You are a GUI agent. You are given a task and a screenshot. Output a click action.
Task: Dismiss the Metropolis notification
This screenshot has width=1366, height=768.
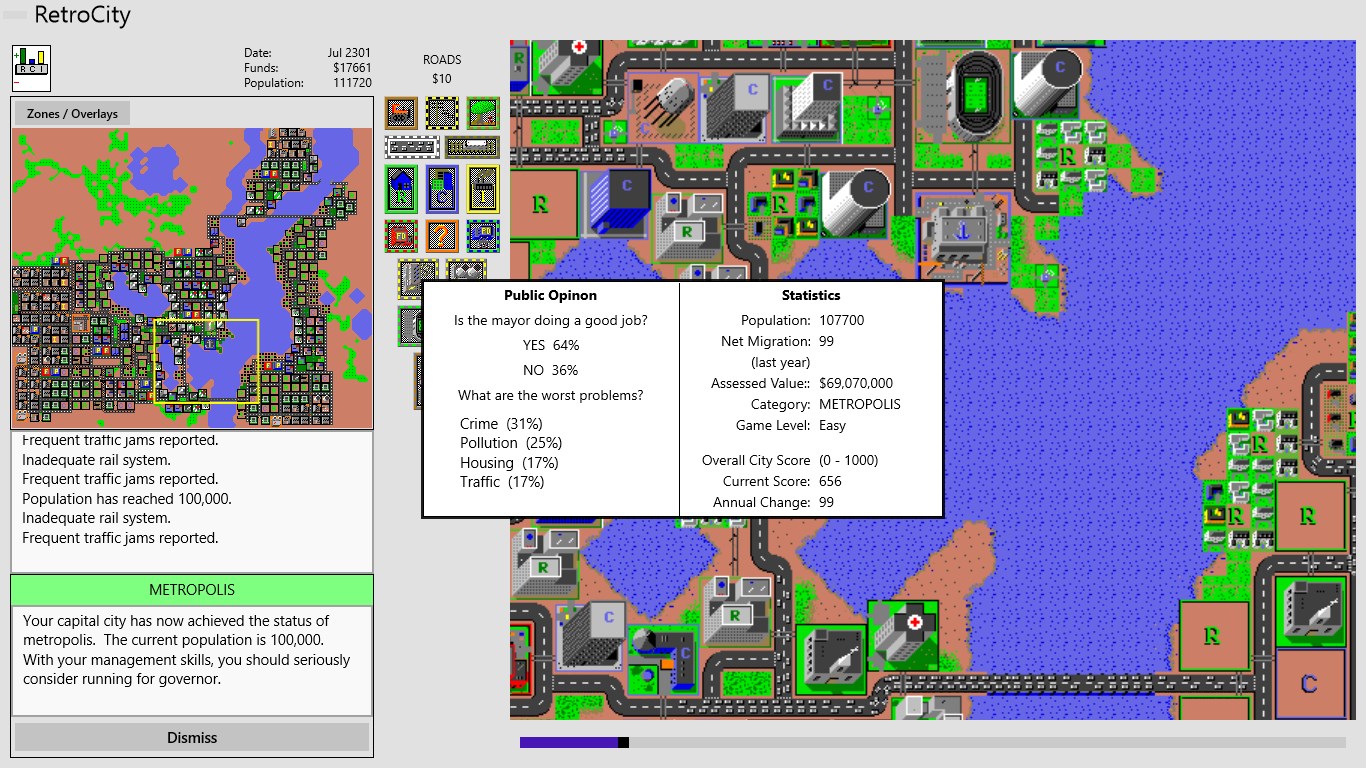[192, 738]
